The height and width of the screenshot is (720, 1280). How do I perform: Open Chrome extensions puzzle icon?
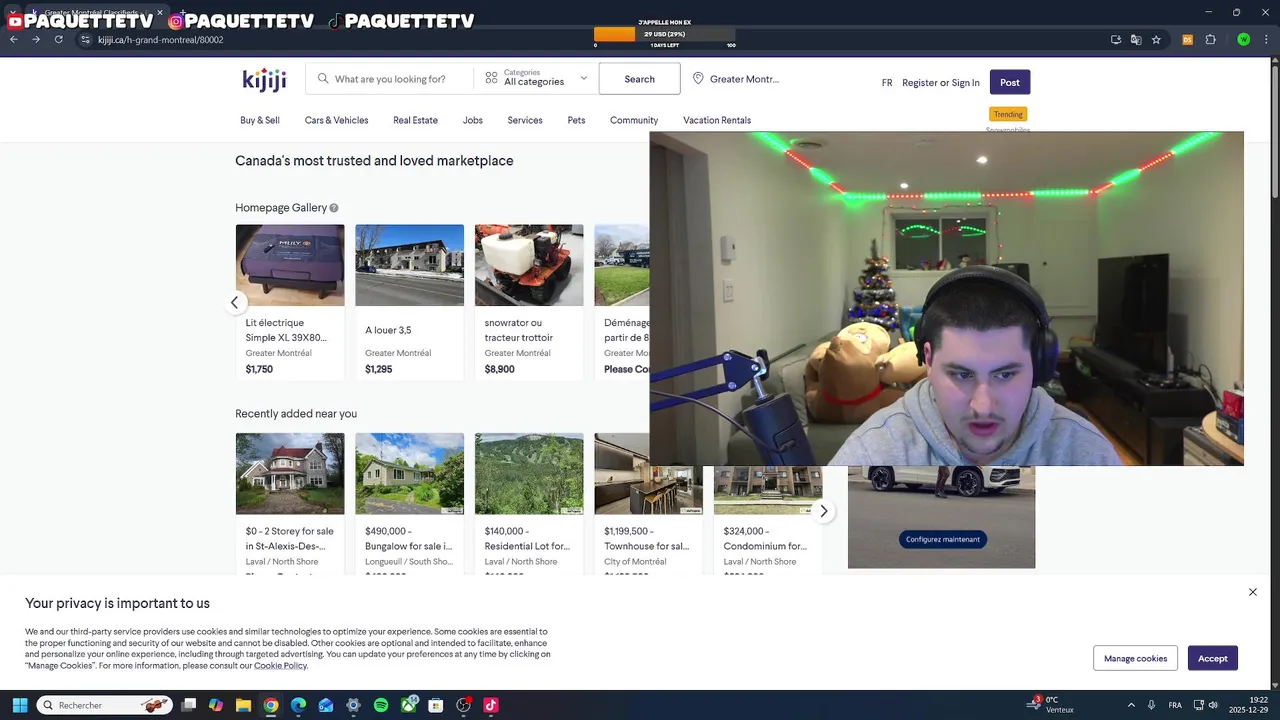pos(1210,40)
